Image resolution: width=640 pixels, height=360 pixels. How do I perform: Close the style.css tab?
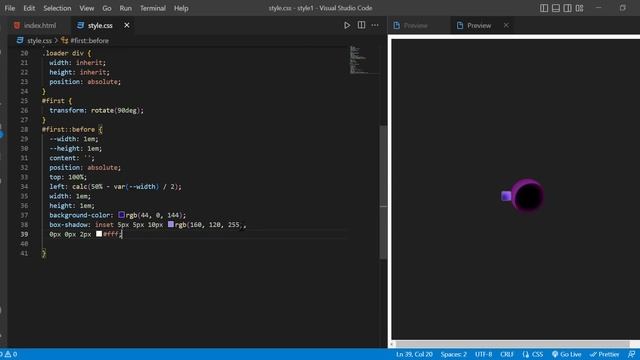point(127,25)
